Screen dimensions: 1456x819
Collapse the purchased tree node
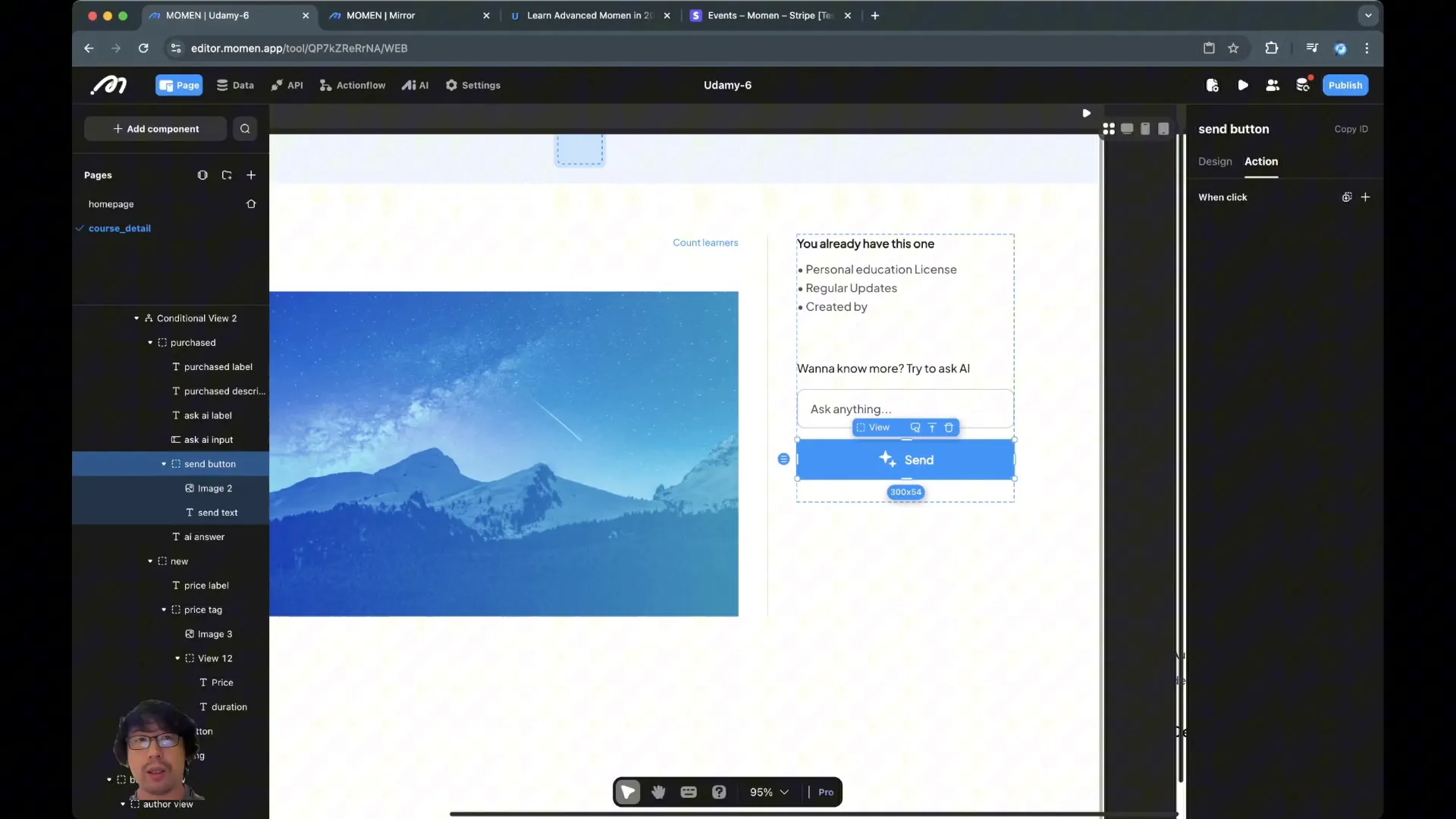point(150,343)
